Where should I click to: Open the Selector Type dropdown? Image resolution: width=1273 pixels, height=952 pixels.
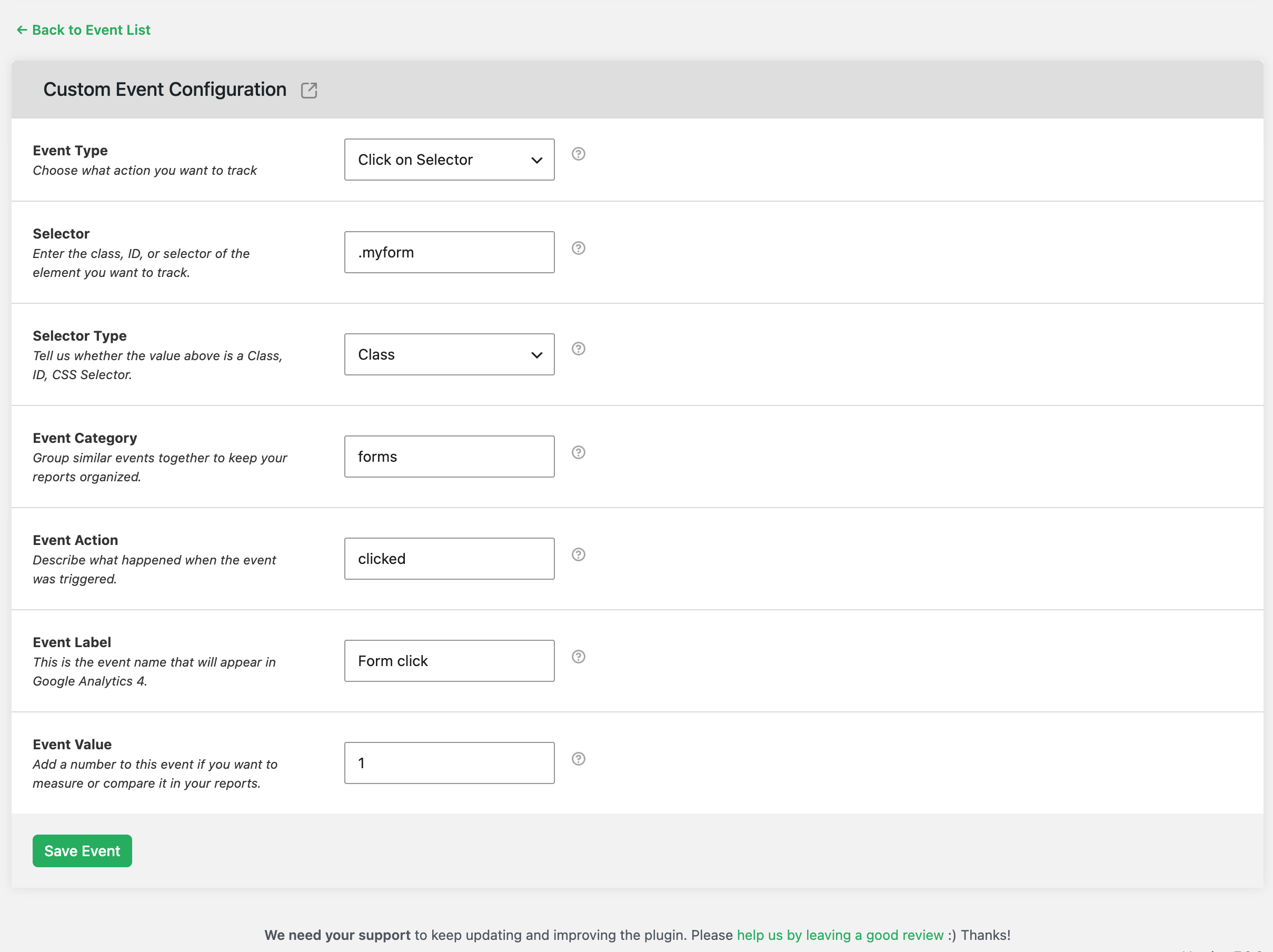(x=450, y=354)
